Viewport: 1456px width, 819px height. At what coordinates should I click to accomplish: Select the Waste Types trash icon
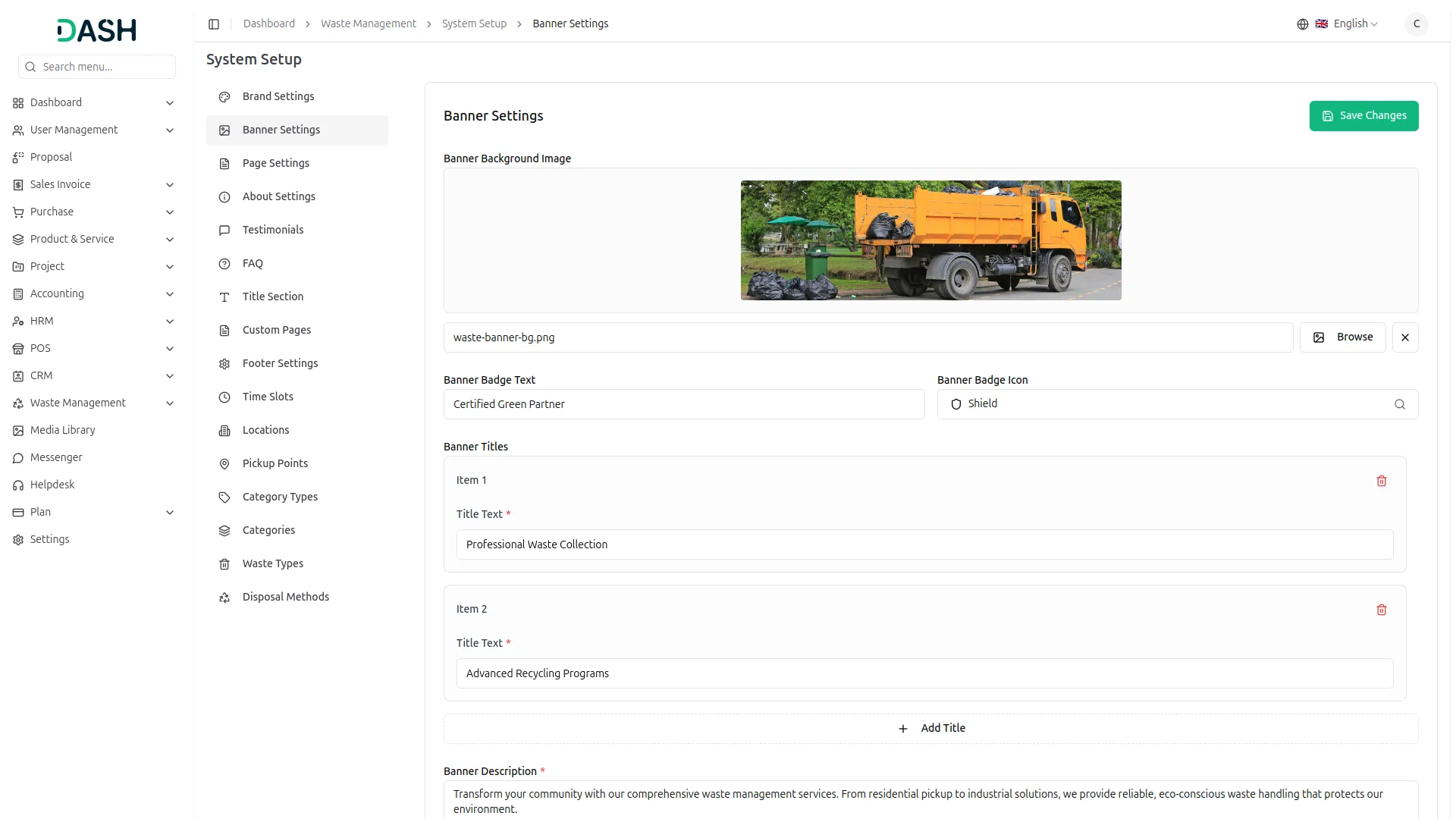click(224, 563)
